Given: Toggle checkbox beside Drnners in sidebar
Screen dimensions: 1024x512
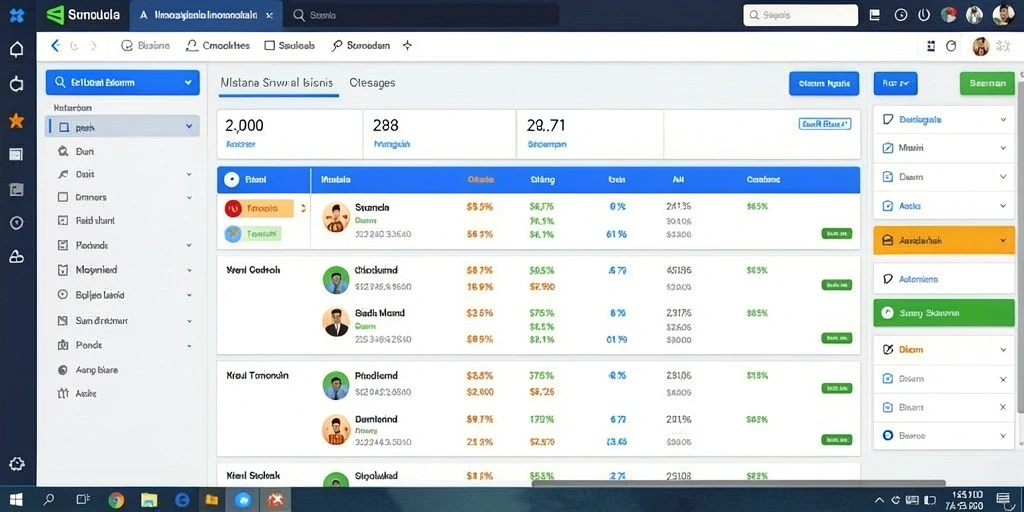Looking at the screenshot, I should (x=63, y=197).
